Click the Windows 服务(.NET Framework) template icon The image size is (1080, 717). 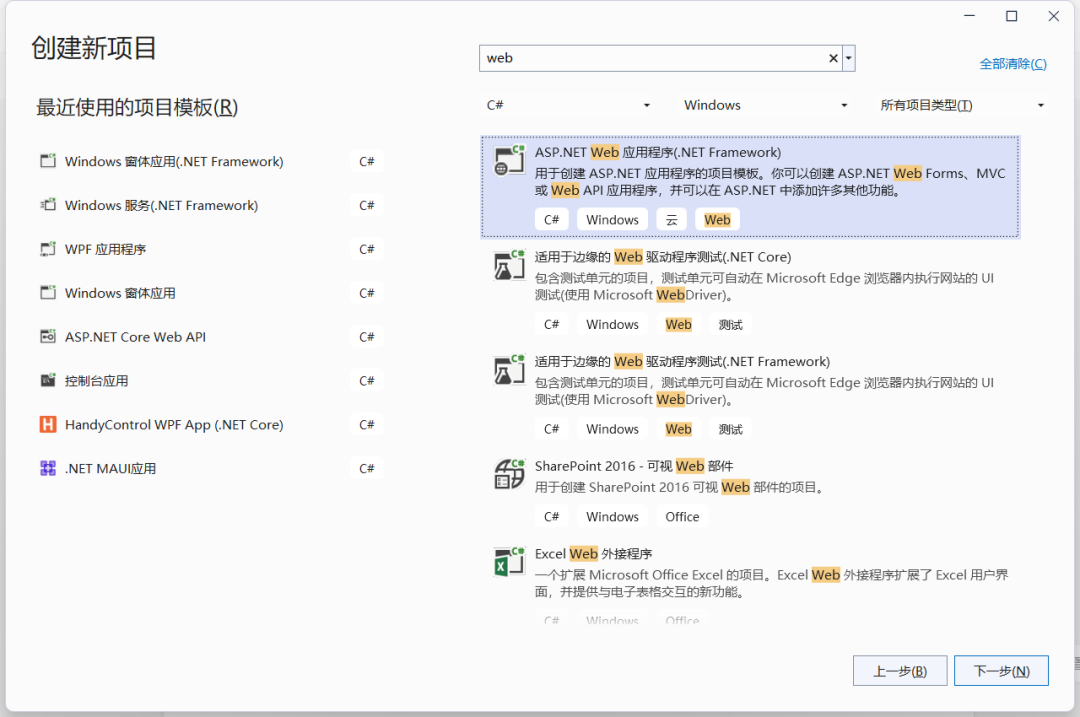(x=48, y=205)
